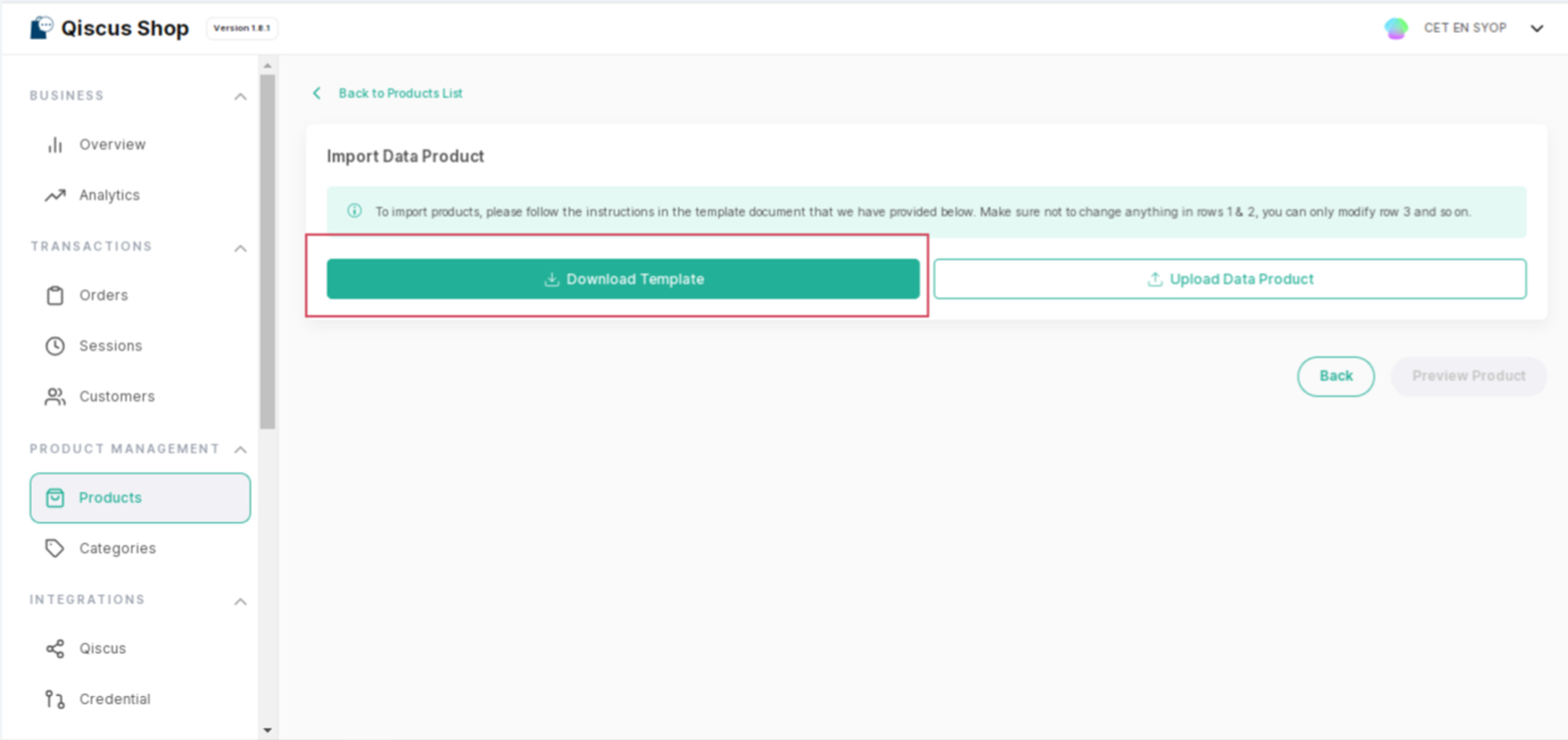Click the Analytics trend line icon
The width and height of the screenshot is (1568, 740).
tap(55, 195)
